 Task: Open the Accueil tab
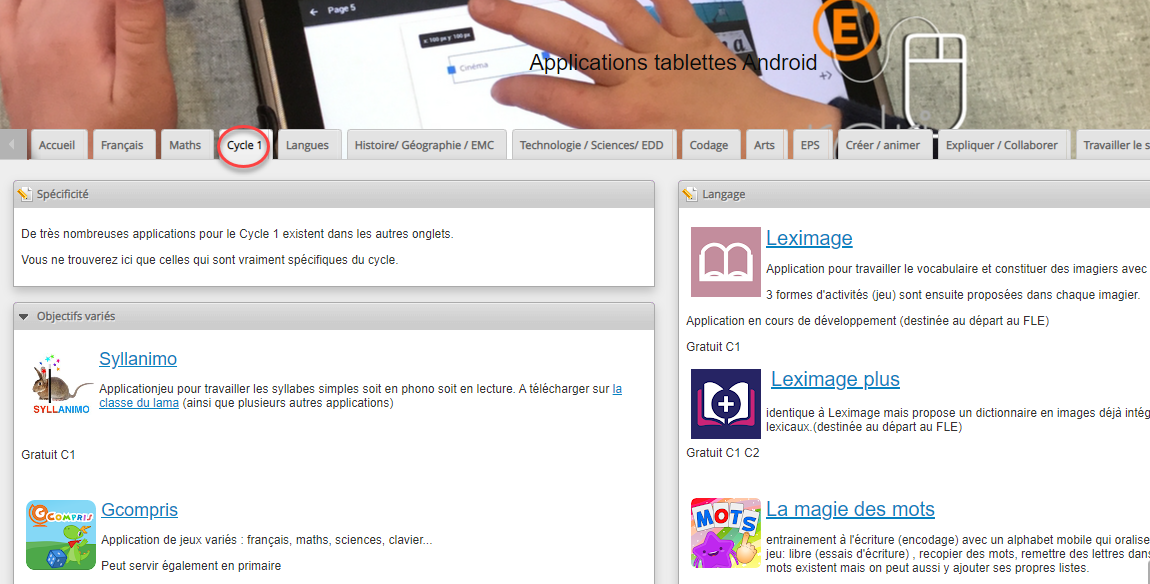(57, 145)
